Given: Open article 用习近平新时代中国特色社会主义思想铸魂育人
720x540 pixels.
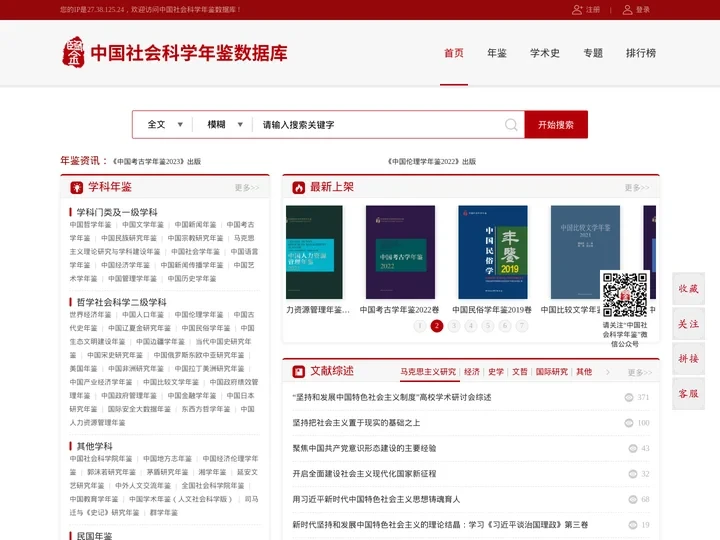Looking at the screenshot, I should tap(376, 499).
